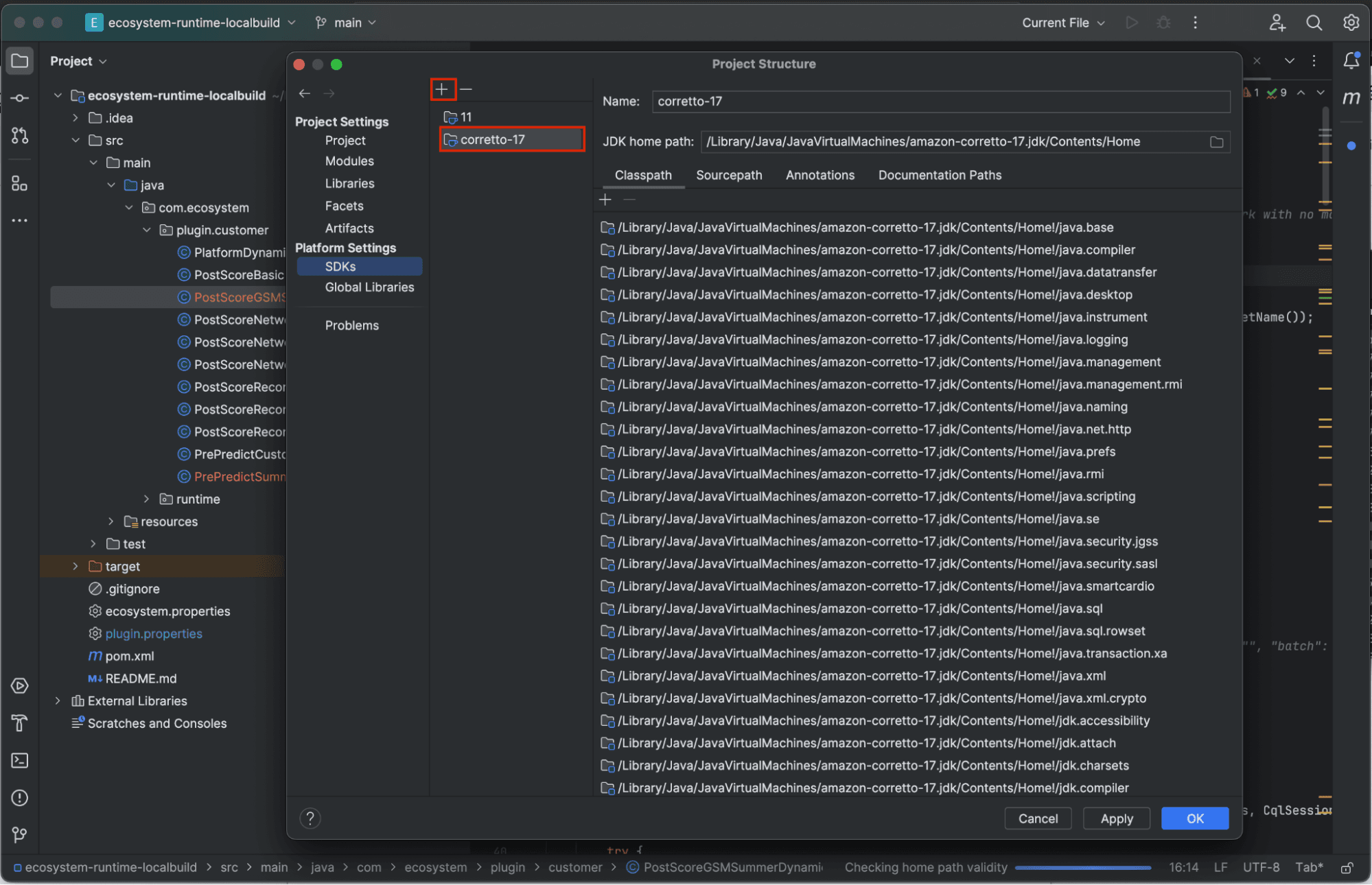Open the Structure tool window icon

pos(20,183)
